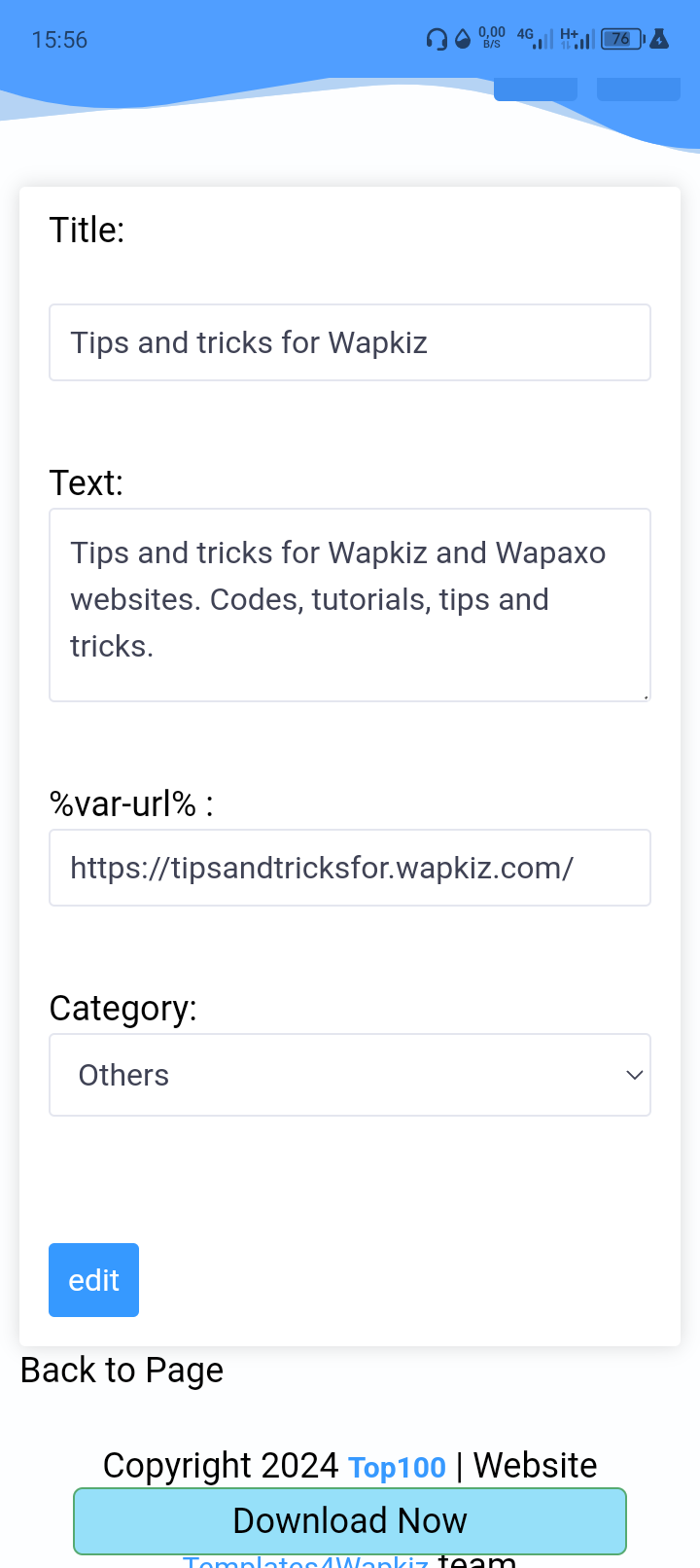The height and width of the screenshot is (1568, 700).
Task: Tap the headphones icon in status bar
Action: [437, 39]
